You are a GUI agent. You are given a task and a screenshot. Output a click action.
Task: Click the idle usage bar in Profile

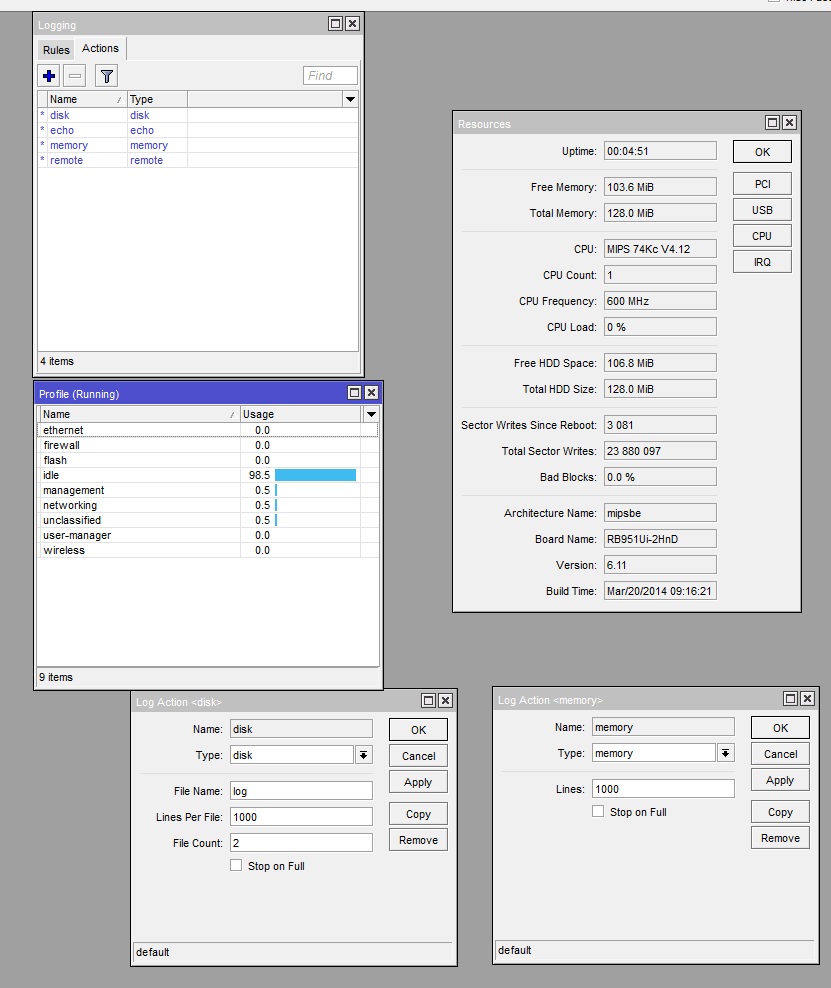coord(315,475)
